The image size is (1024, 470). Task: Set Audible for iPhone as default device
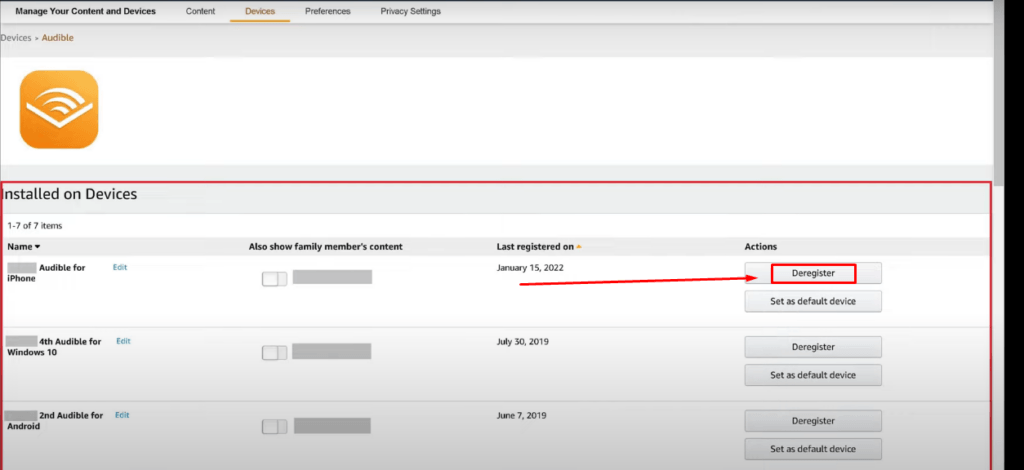tap(813, 302)
